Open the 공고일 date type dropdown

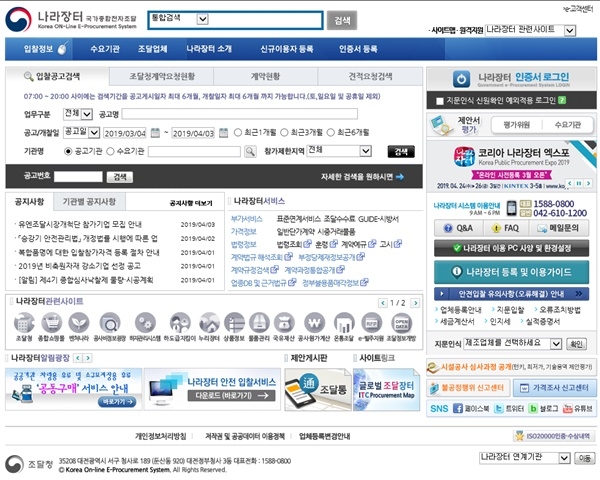click(94, 133)
